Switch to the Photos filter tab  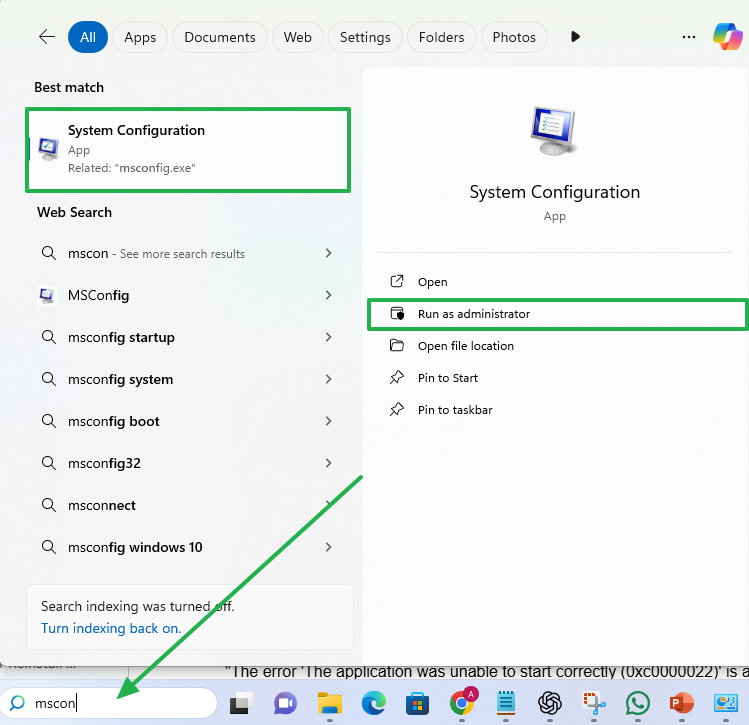[514, 37]
